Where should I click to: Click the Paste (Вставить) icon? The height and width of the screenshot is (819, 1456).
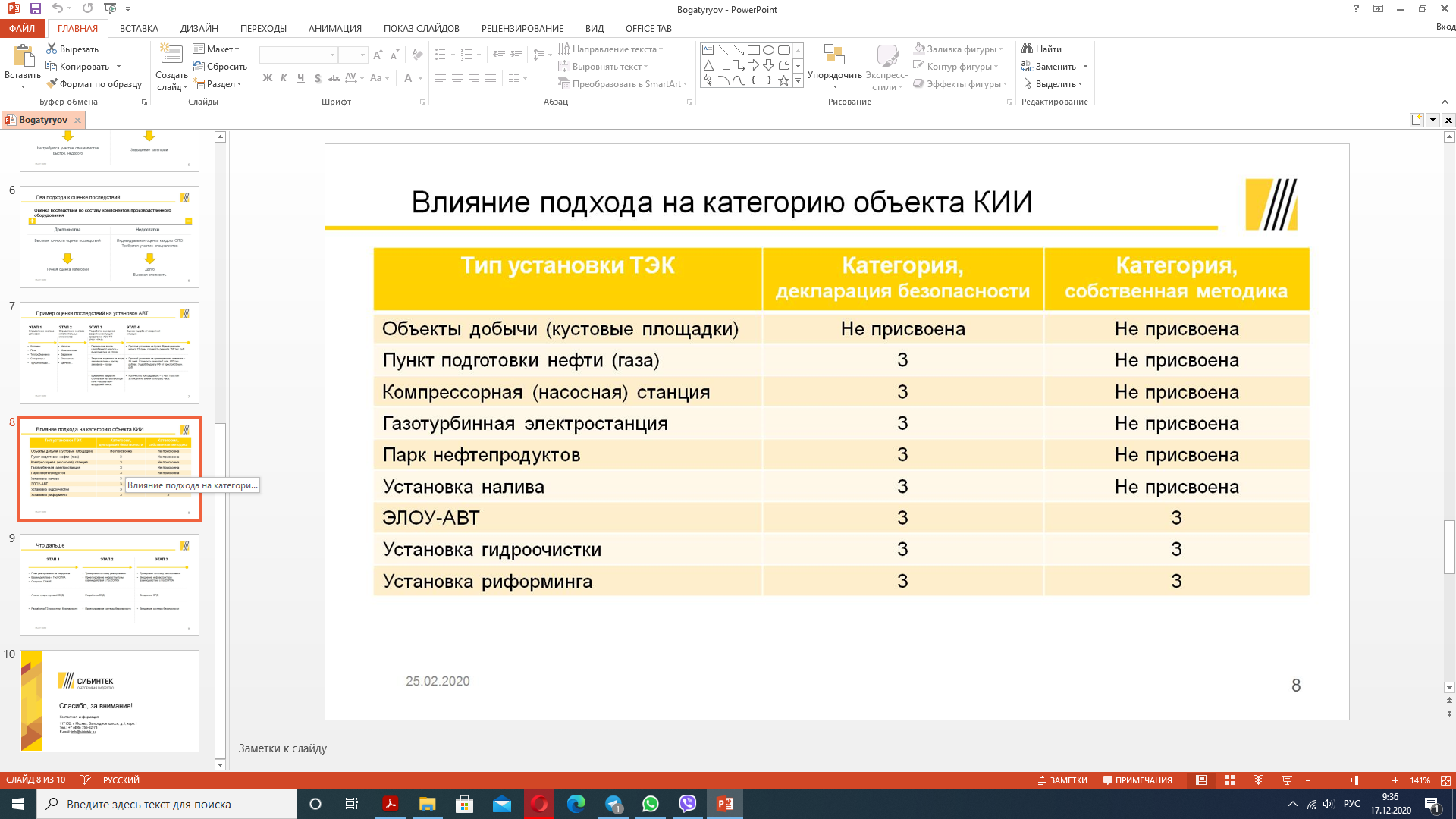[23, 56]
